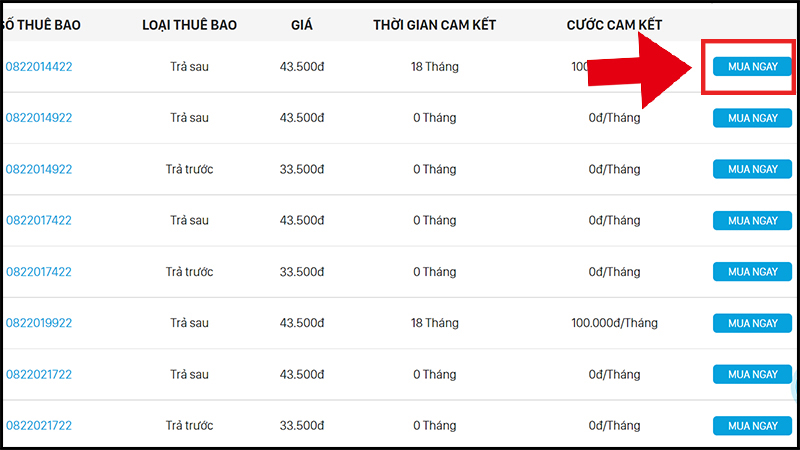Click MUA NGAY for prepaid (Trả trước) 0822021722
The width and height of the screenshot is (800, 450).
point(752,426)
